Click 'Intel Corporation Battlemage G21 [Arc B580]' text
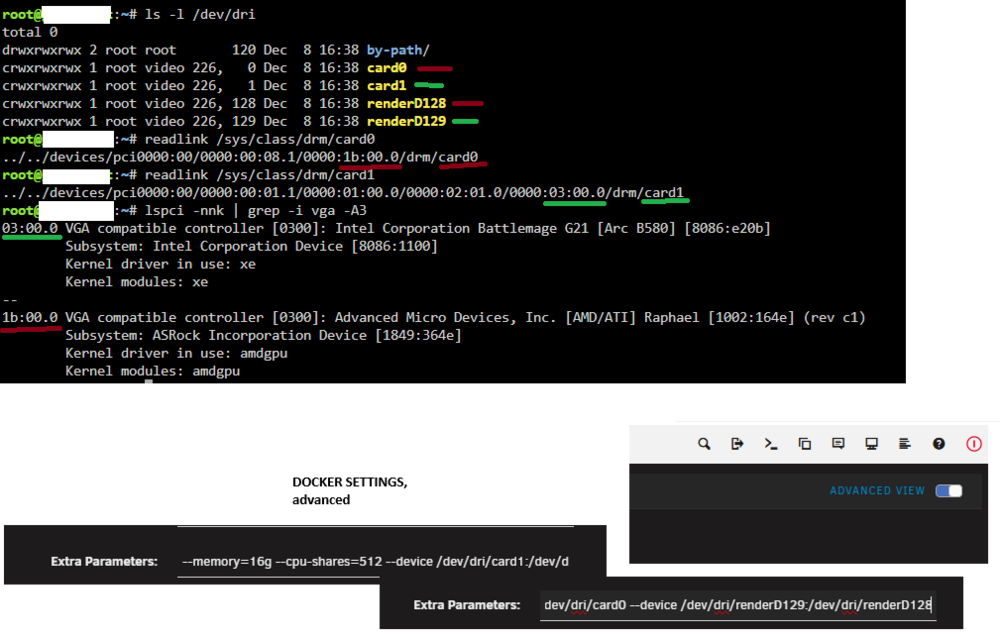The image size is (1000, 640). click(505, 228)
